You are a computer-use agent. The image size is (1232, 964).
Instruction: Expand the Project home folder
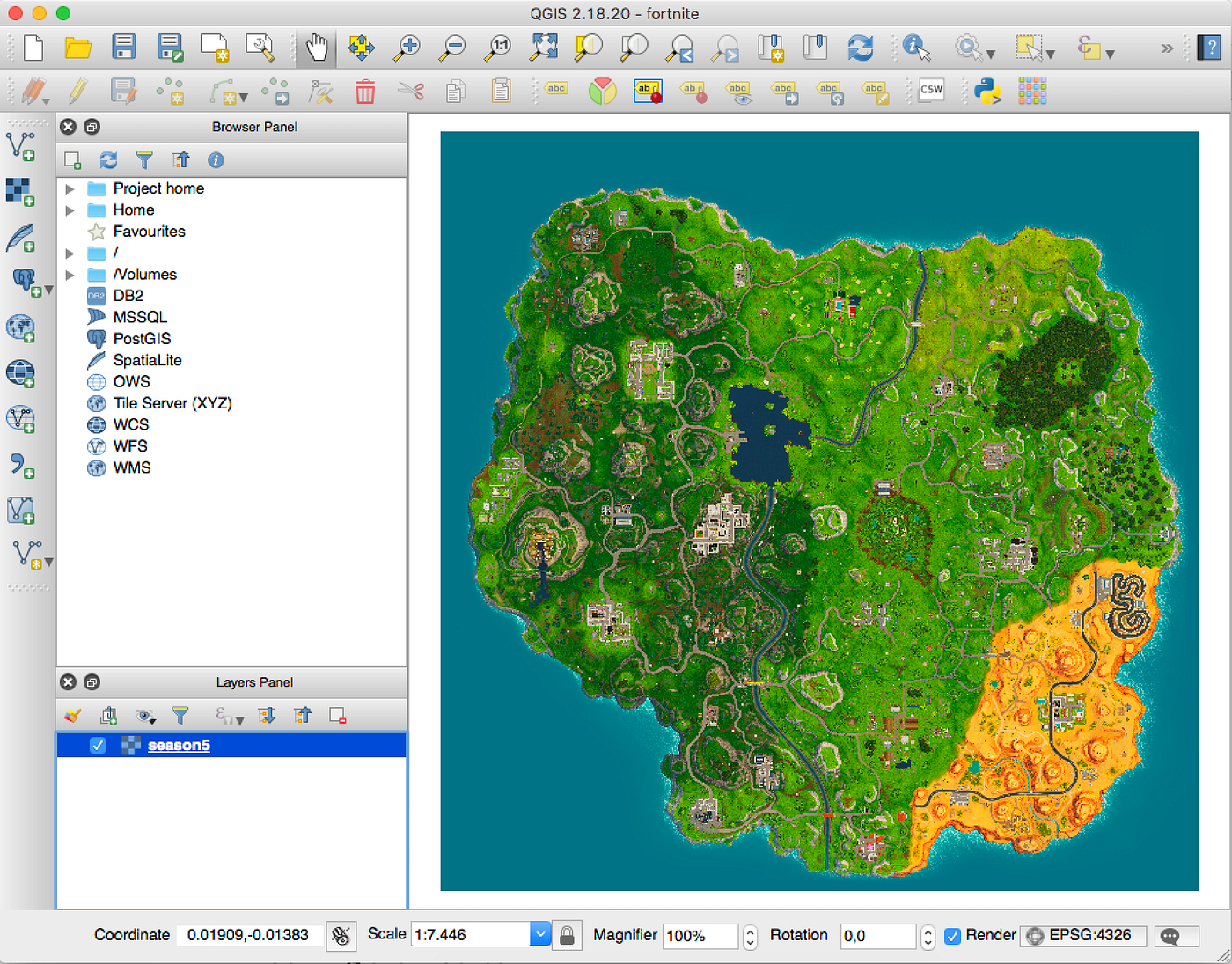70,188
